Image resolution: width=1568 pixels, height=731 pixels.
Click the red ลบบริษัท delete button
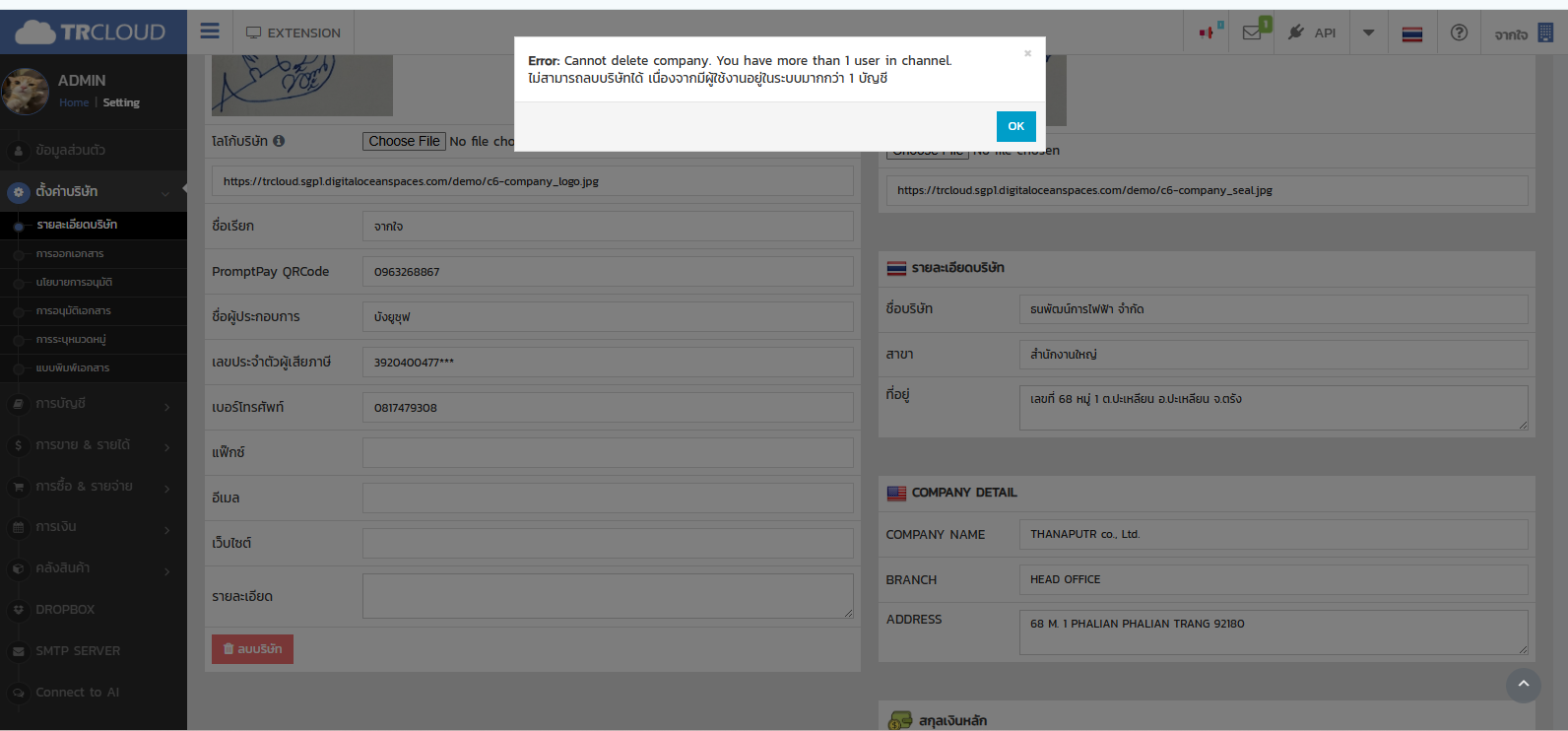(x=252, y=649)
